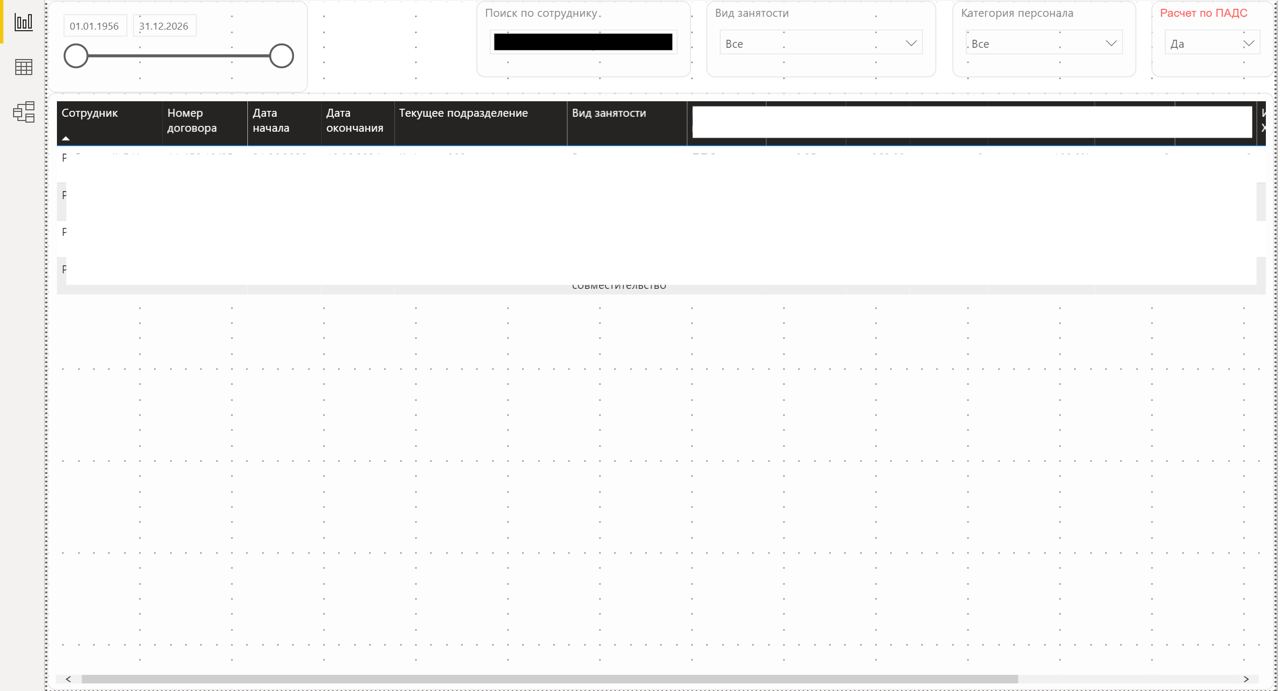Click the employee search input box

[x=583, y=42]
